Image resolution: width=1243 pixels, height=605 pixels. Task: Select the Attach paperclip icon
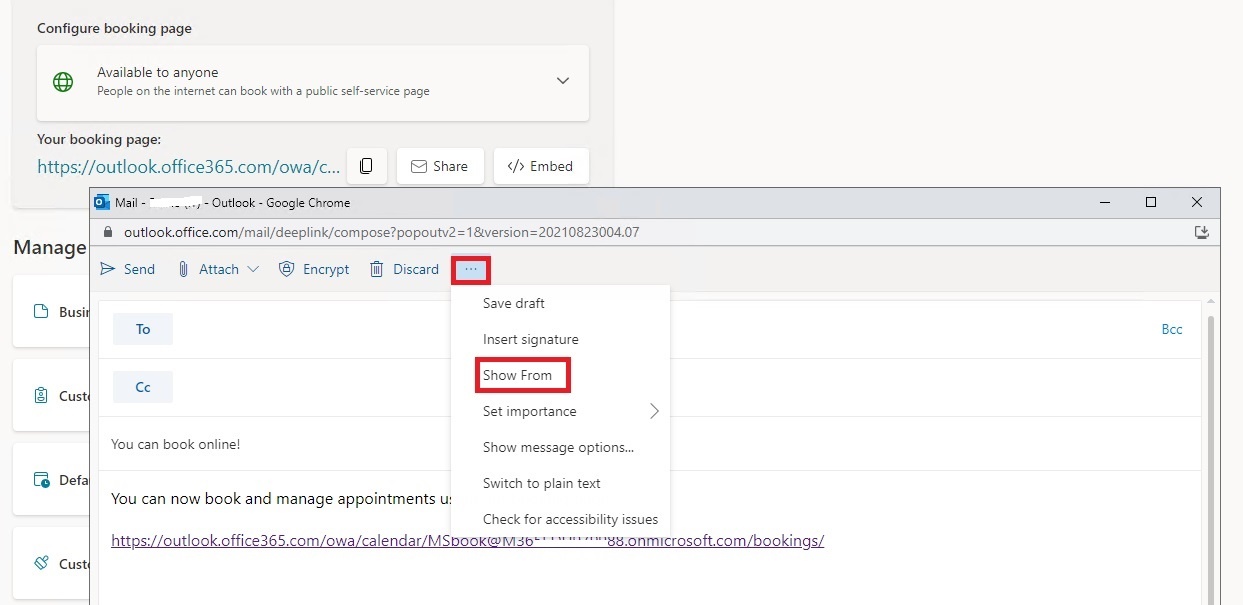(x=183, y=268)
